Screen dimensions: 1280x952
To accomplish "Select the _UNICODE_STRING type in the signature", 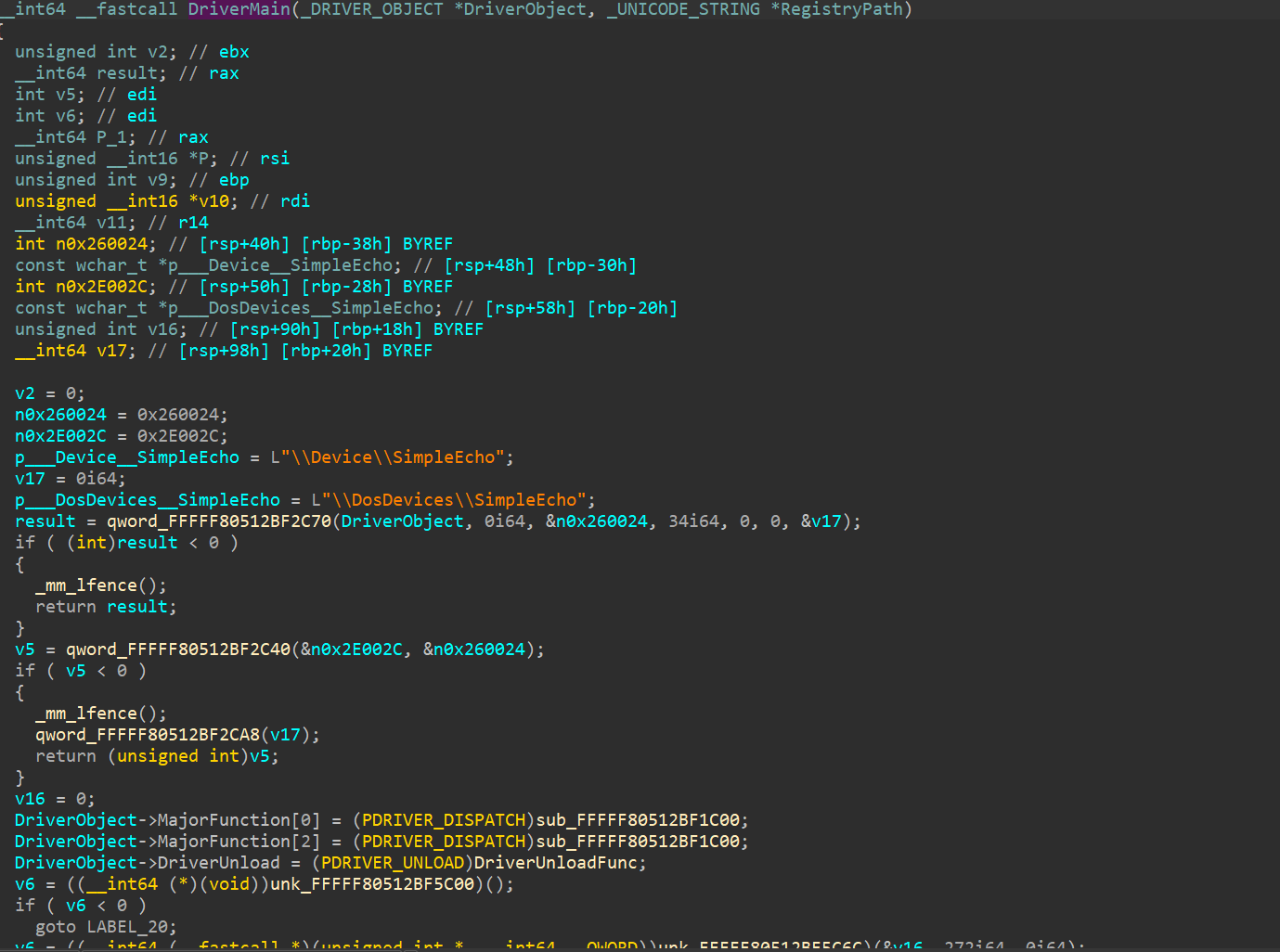I will 683,9.
